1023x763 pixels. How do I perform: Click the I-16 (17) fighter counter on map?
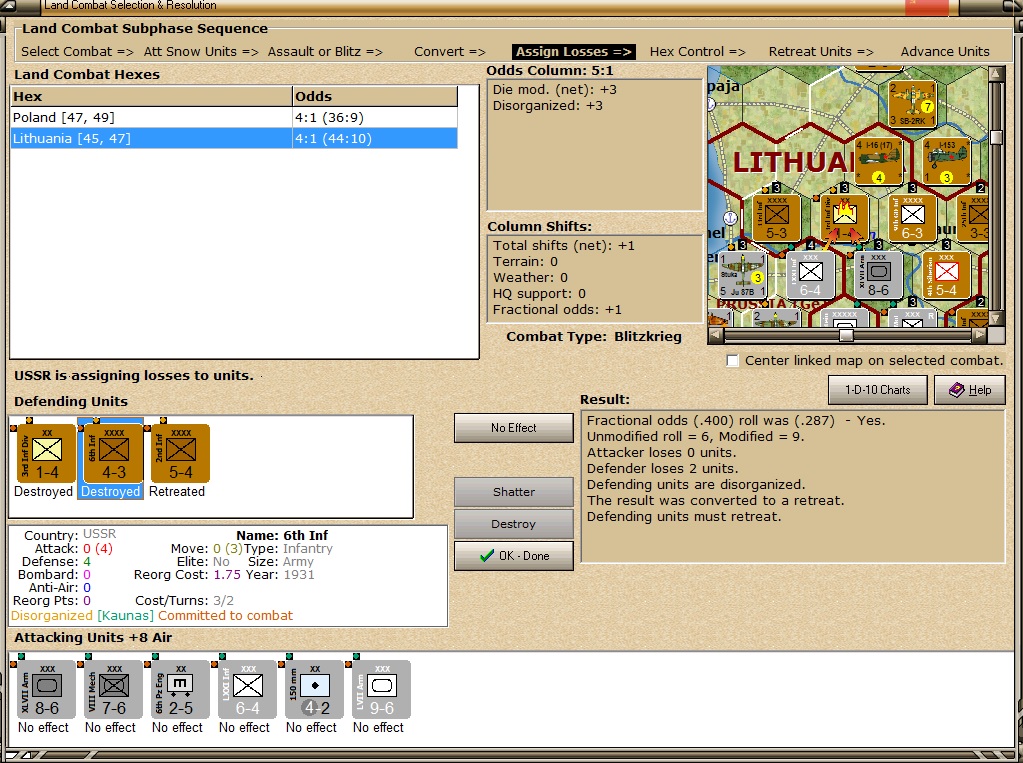pyautogui.click(x=878, y=161)
